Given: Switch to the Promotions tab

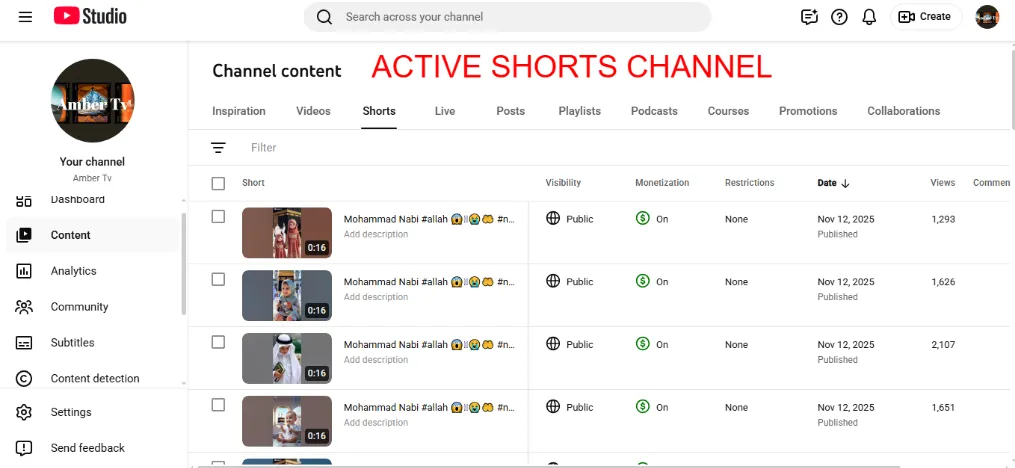Looking at the screenshot, I should (x=808, y=111).
